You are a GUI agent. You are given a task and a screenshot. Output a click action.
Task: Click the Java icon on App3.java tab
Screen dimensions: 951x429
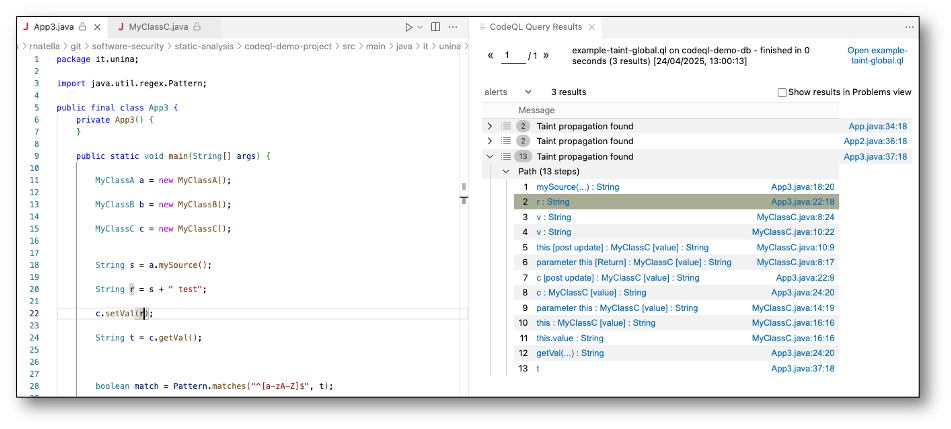click(25, 27)
